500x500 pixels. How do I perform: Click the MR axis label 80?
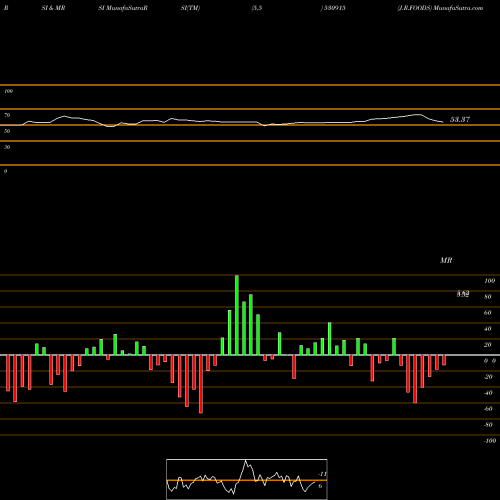pyautogui.click(x=488, y=297)
